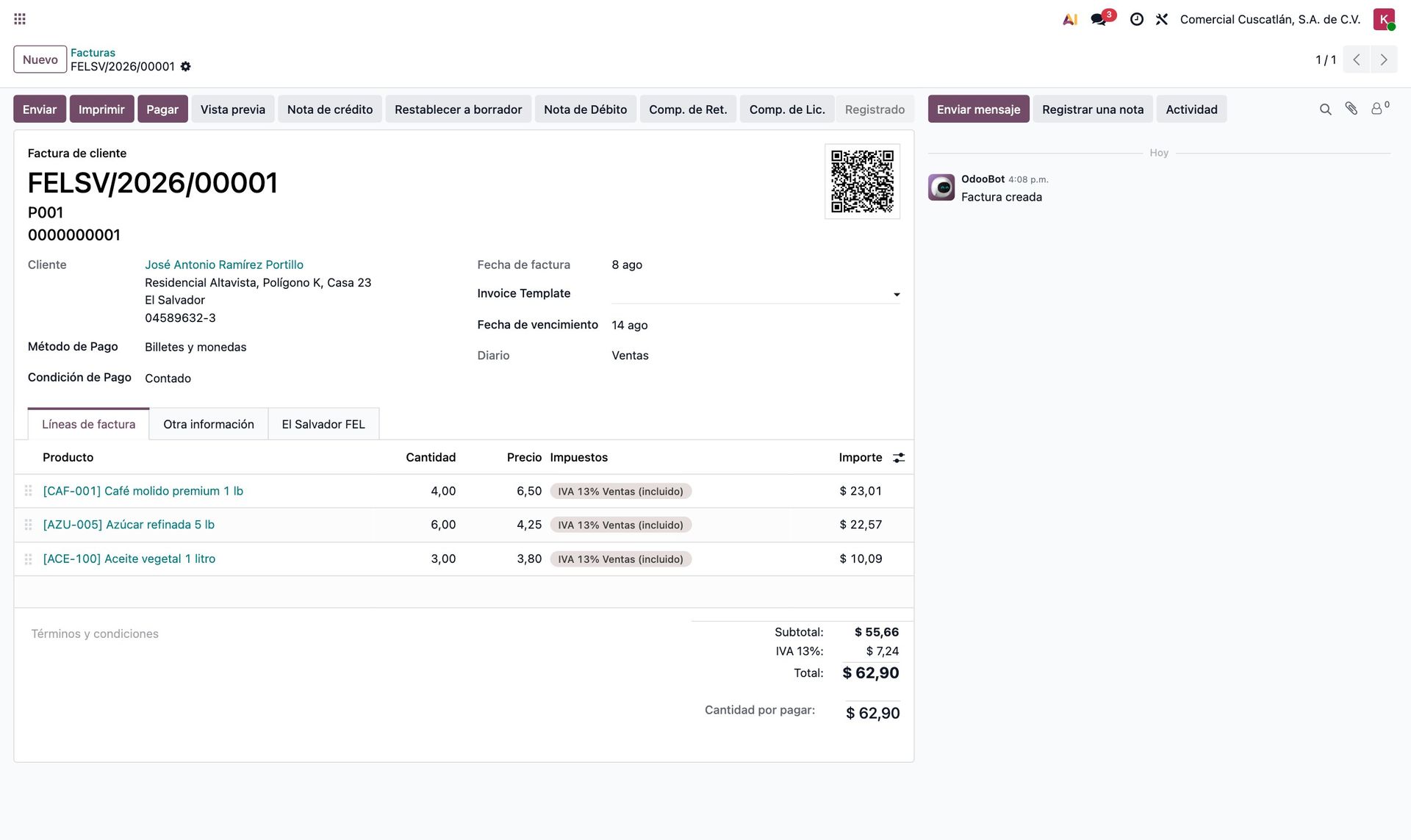Click the Producto column header
1411x840 pixels.
68,457
